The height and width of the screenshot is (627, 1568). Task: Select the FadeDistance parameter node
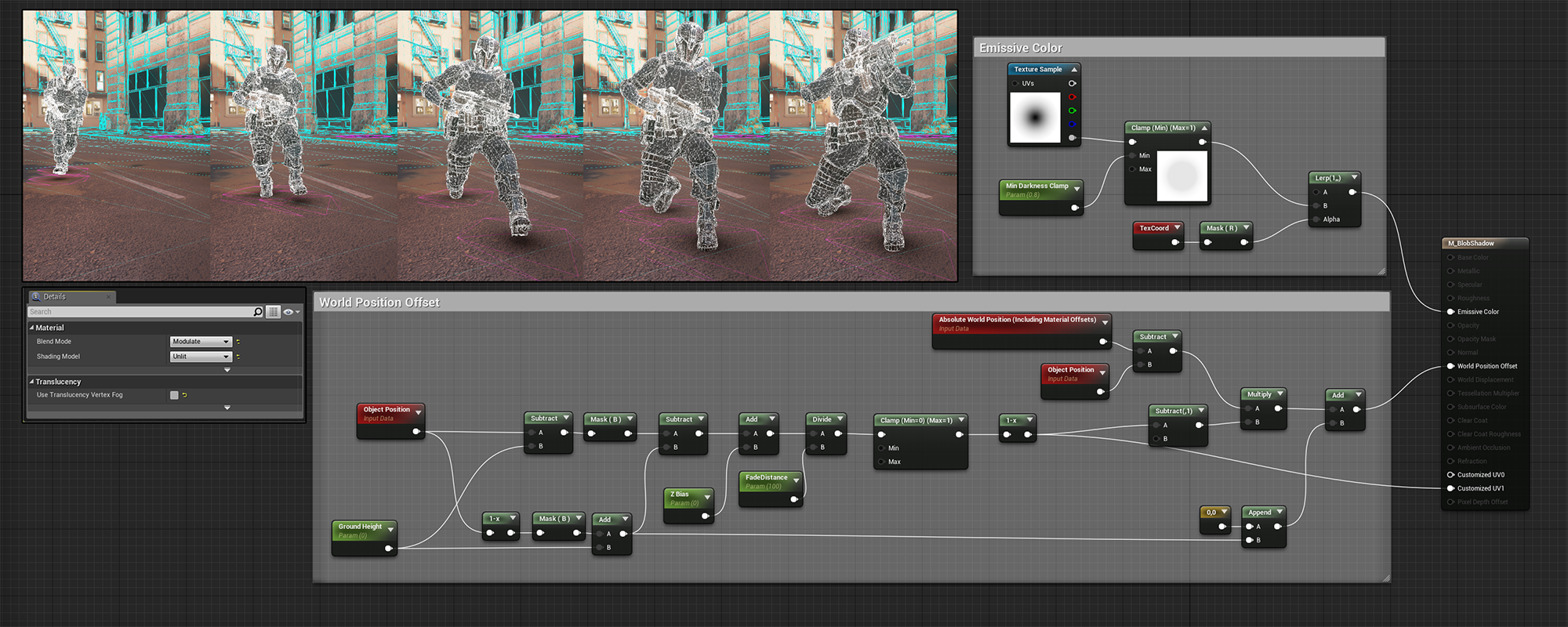[x=766, y=477]
